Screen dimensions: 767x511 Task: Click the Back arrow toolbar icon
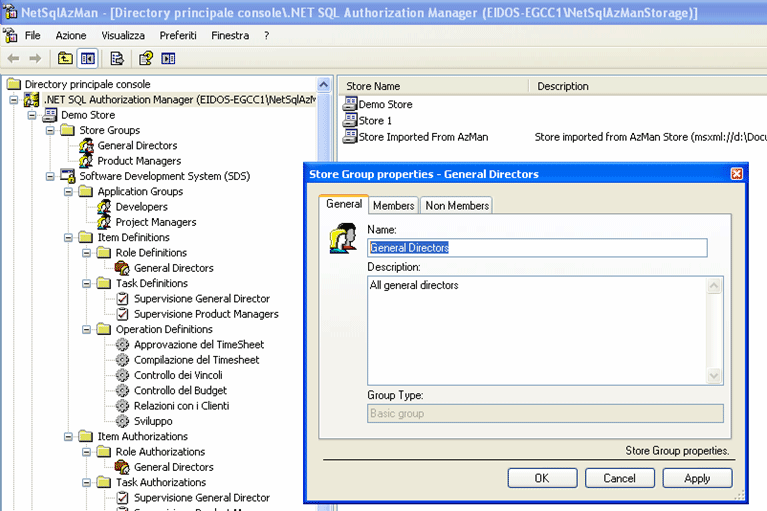point(13,59)
